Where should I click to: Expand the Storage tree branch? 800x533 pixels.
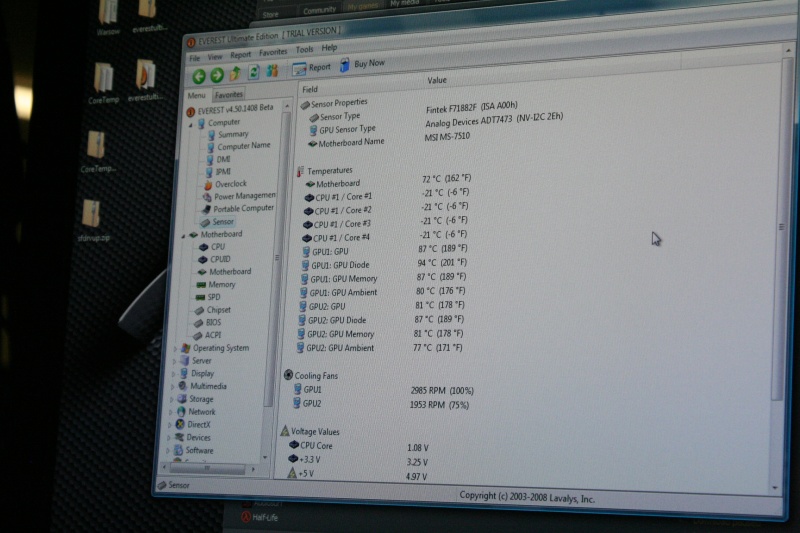point(170,400)
